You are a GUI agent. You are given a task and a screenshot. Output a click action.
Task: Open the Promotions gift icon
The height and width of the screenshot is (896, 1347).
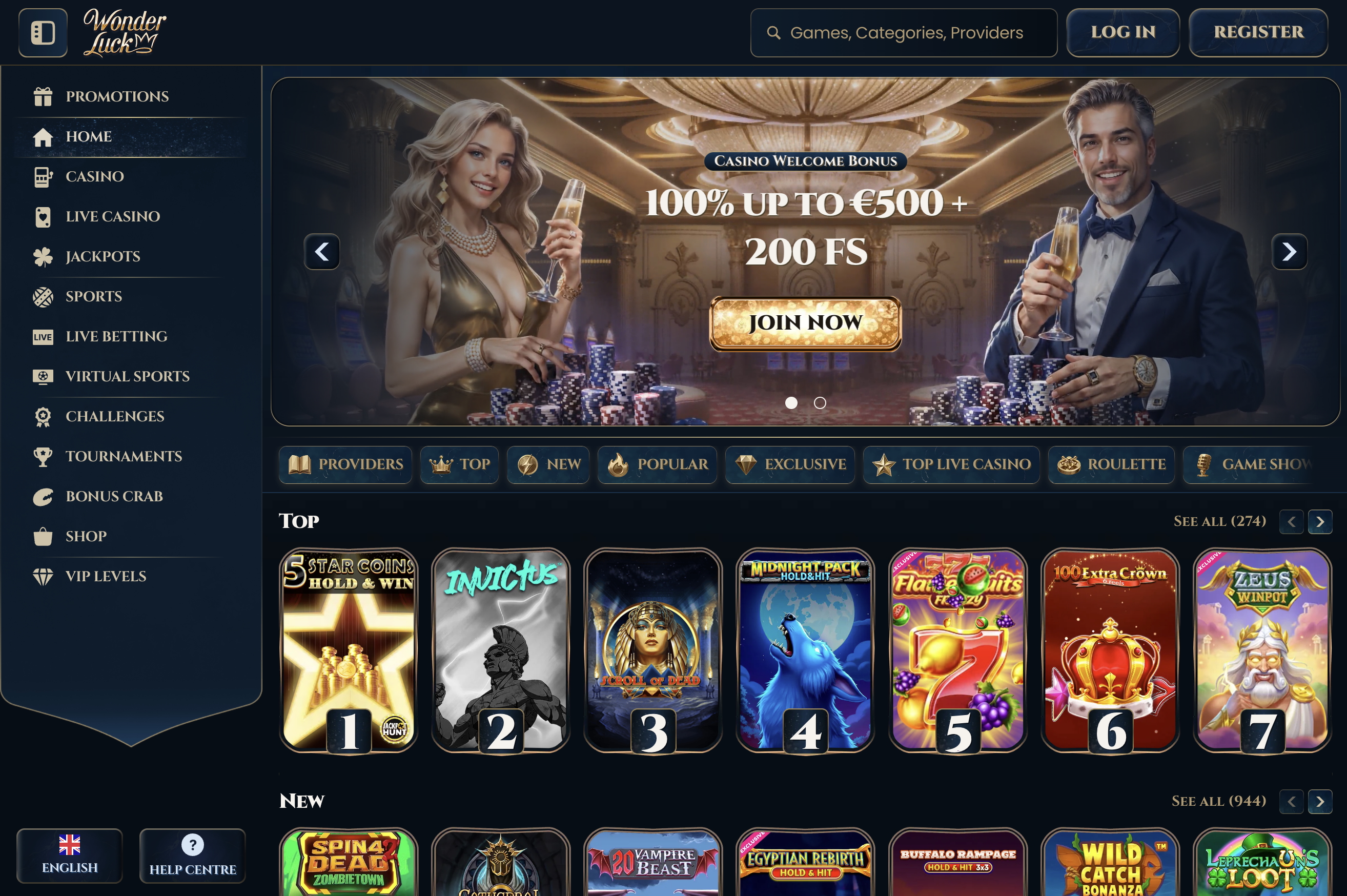tap(43, 96)
